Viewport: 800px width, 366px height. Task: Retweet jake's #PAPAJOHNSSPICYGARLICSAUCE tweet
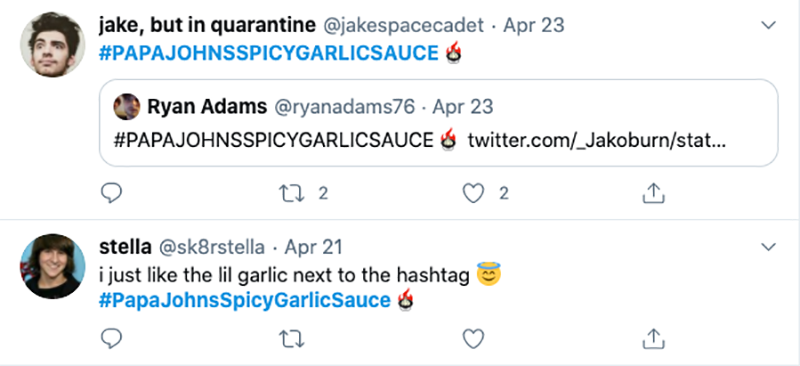click(x=292, y=193)
